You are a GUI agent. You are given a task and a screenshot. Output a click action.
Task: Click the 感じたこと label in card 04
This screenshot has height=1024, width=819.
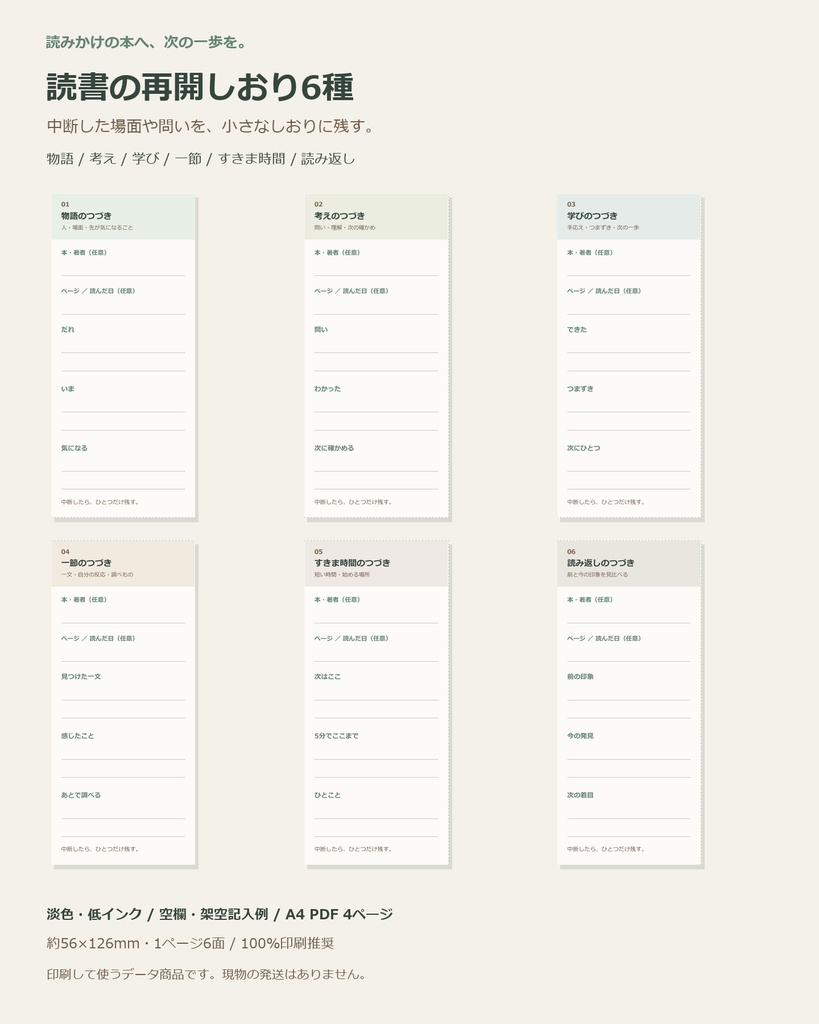coord(78,736)
